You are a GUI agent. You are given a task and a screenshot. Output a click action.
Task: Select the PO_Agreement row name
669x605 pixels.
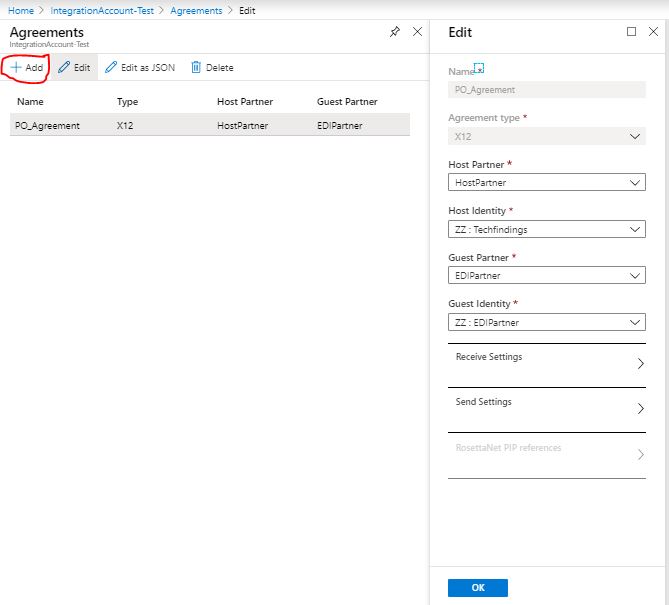(47, 126)
